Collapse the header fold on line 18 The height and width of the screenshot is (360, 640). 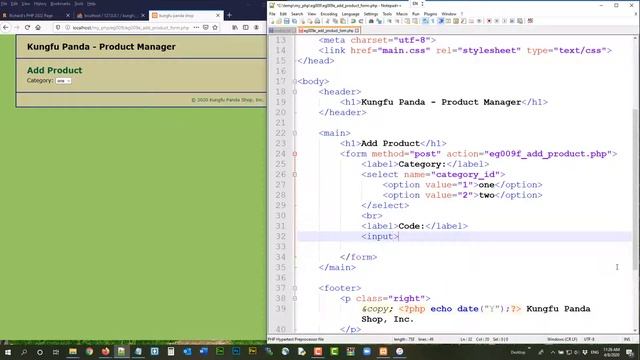pyautogui.click(x=295, y=92)
